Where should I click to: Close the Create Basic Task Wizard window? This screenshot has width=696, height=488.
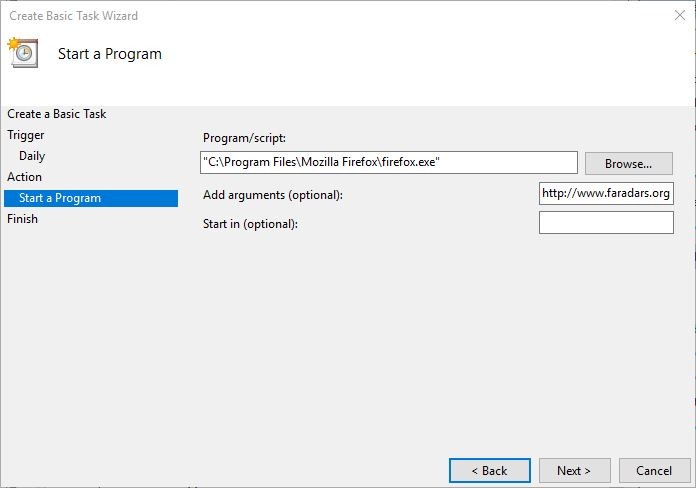tap(680, 16)
